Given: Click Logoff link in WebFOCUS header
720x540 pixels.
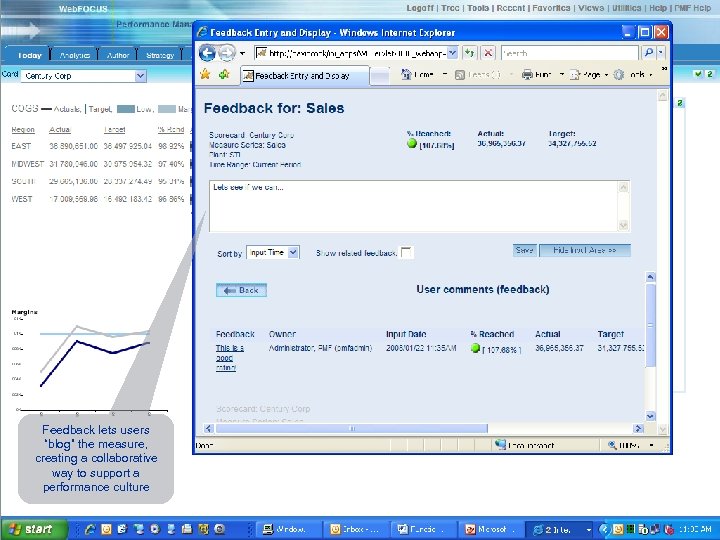Looking at the screenshot, I should pyautogui.click(x=420, y=8).
